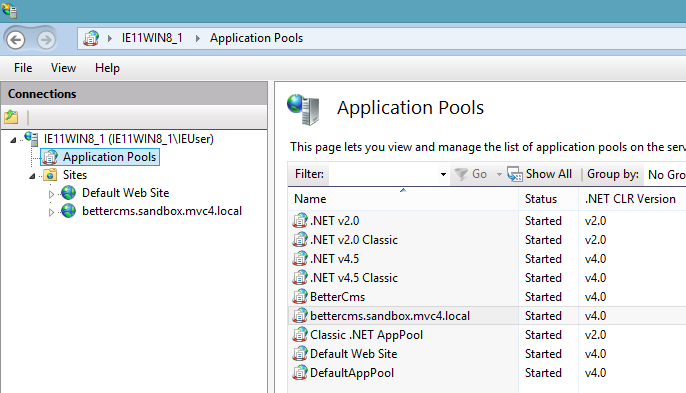The width and height of the screenshot is (686, 393).
Task: Click IE11WIN8_1 in the address breadcrumb
Action: click(152, 38)
